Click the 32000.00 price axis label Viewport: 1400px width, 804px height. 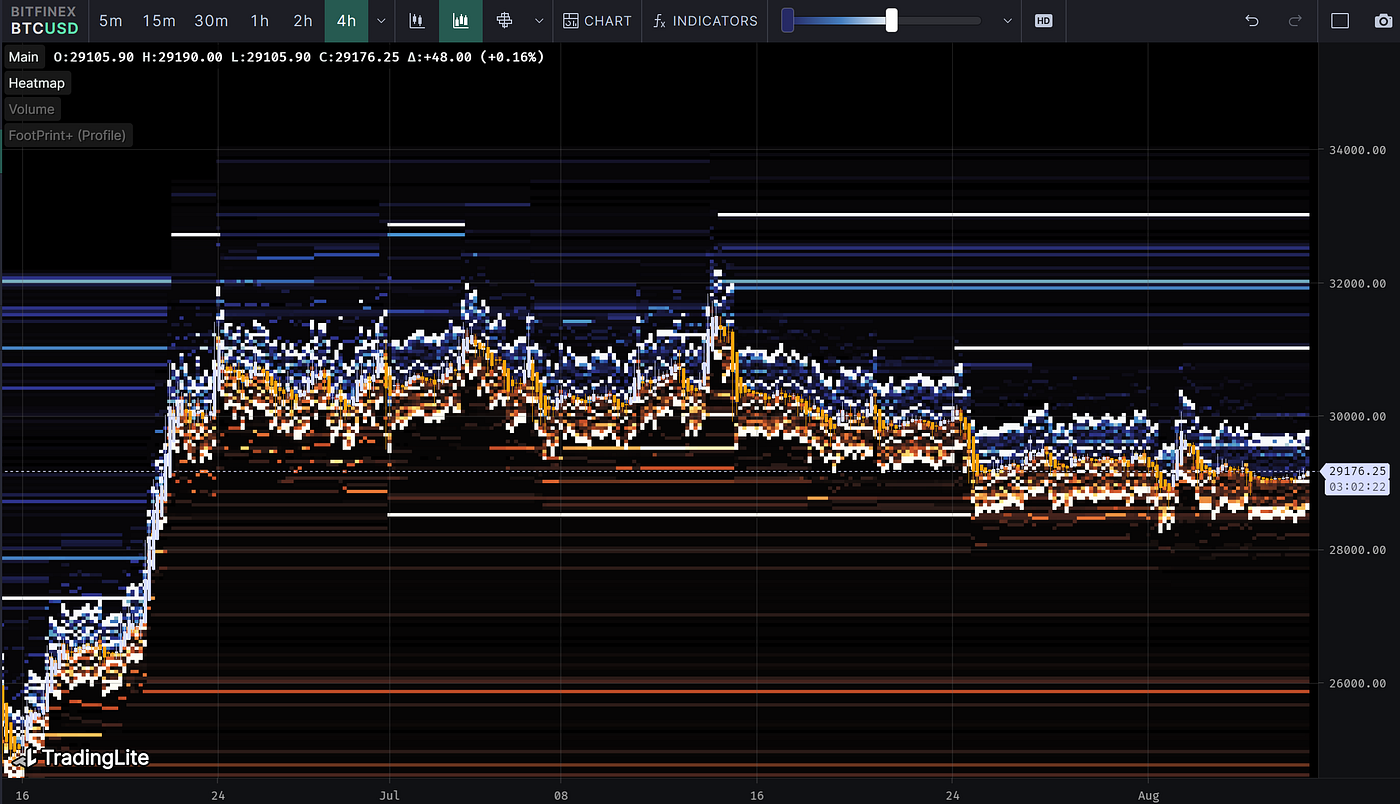(1356, 283)
